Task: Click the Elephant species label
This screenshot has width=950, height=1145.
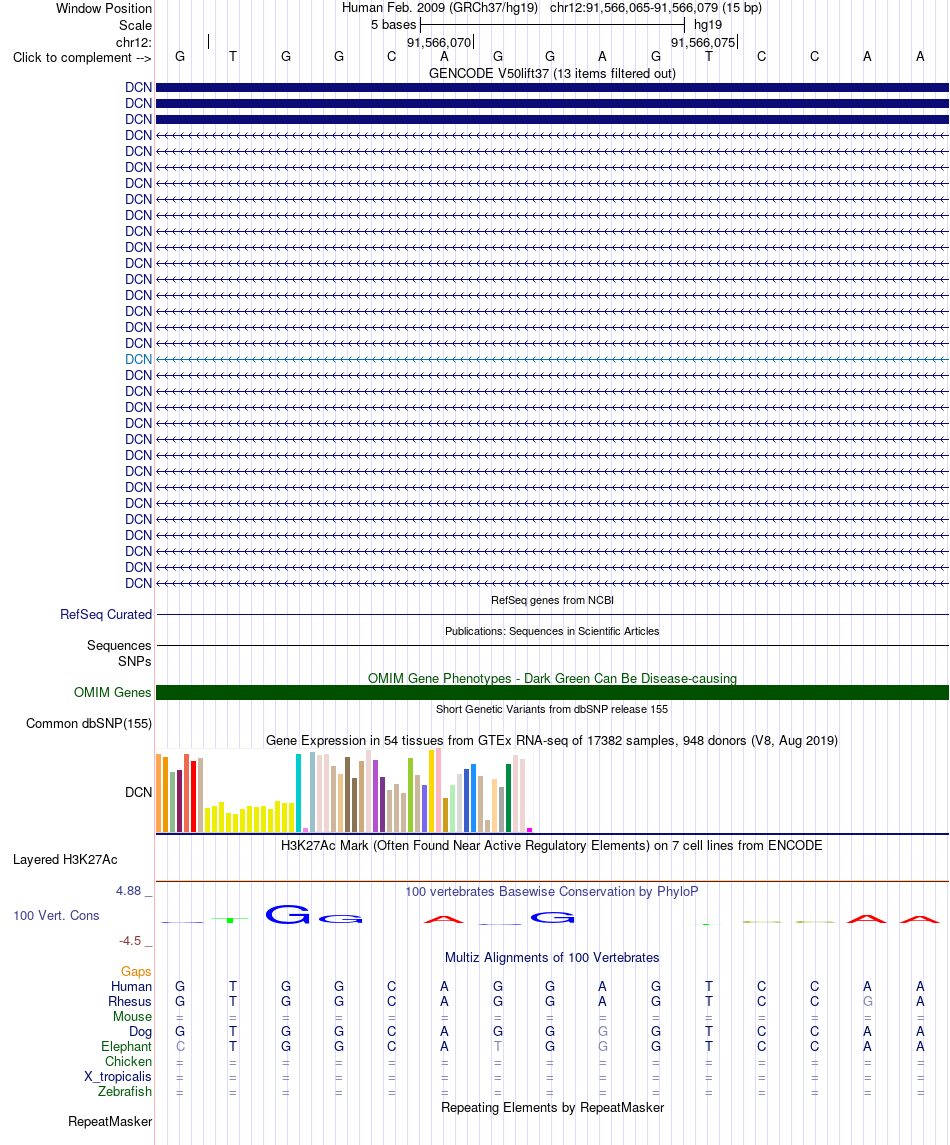Action: pos(126,1046)
